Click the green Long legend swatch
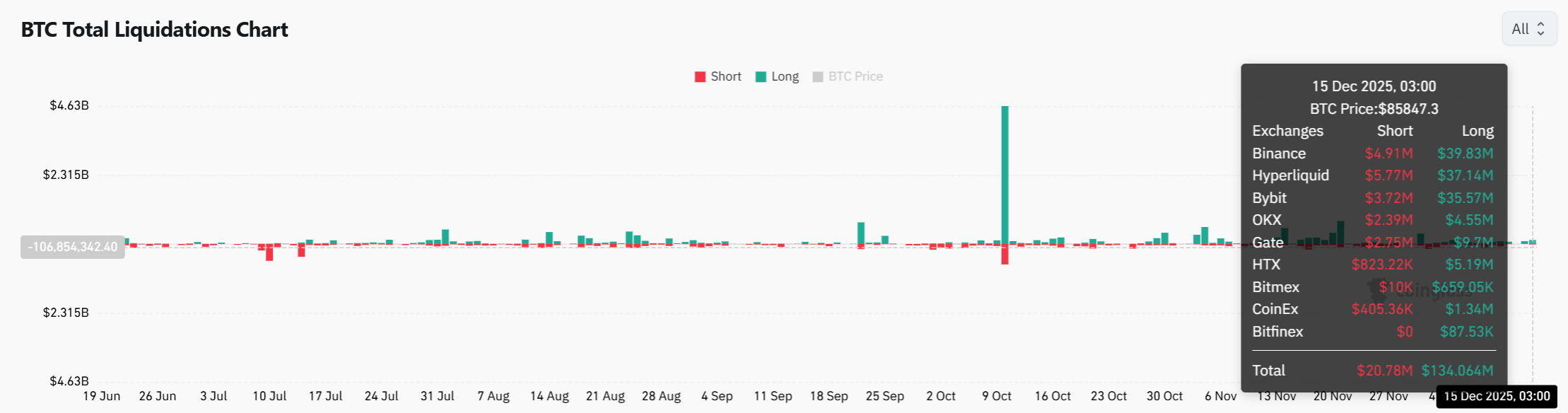 761,77
